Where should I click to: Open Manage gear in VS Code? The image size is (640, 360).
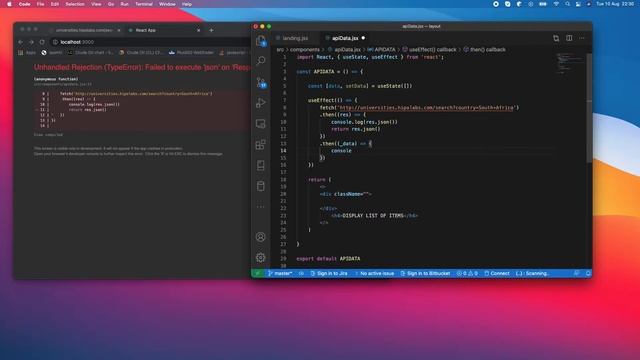[261, 258]
